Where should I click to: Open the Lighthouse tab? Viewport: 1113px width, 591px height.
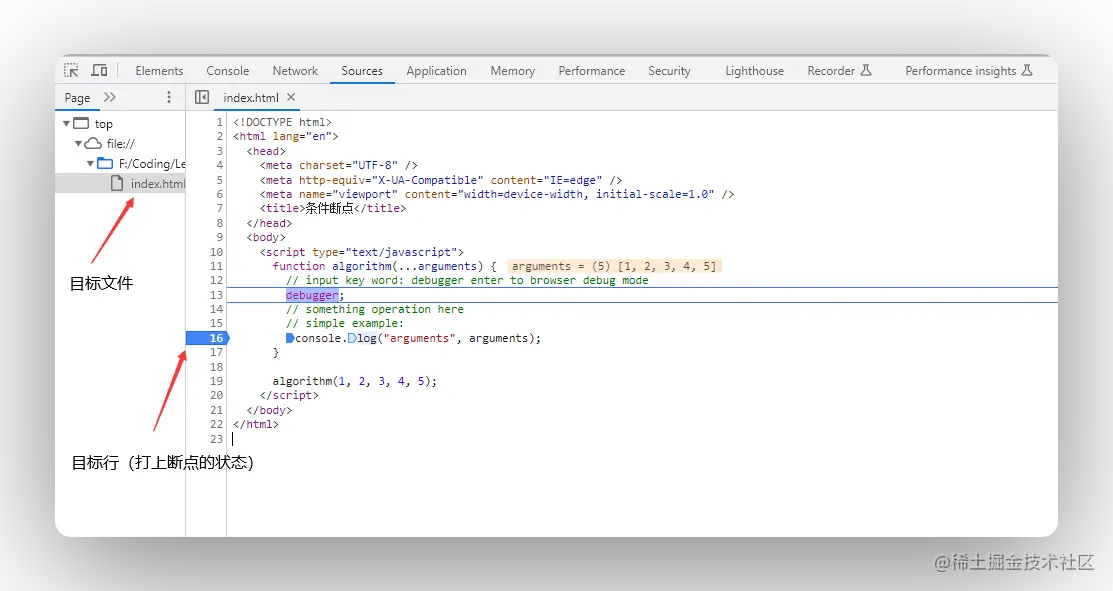click(755, 71)
